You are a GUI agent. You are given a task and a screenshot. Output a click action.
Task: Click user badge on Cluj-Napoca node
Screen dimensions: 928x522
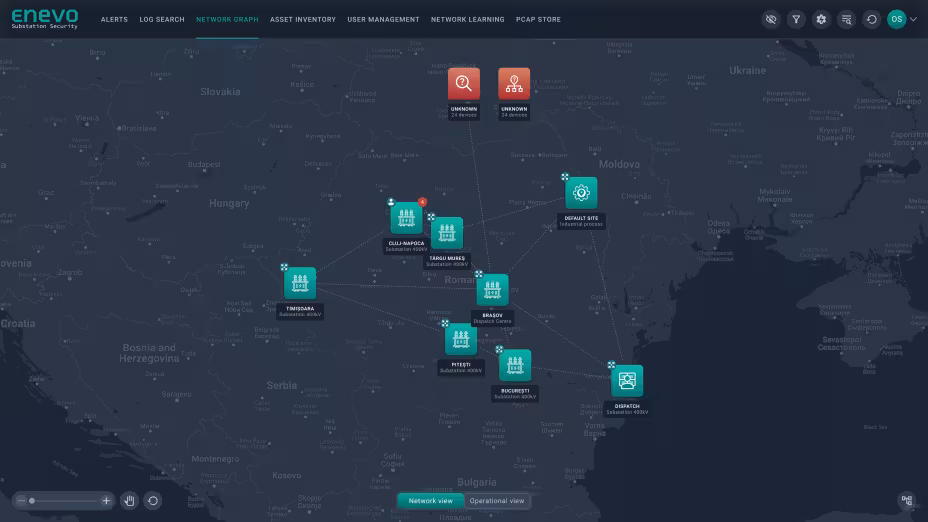pyautogui.click(x=391, y=202)
